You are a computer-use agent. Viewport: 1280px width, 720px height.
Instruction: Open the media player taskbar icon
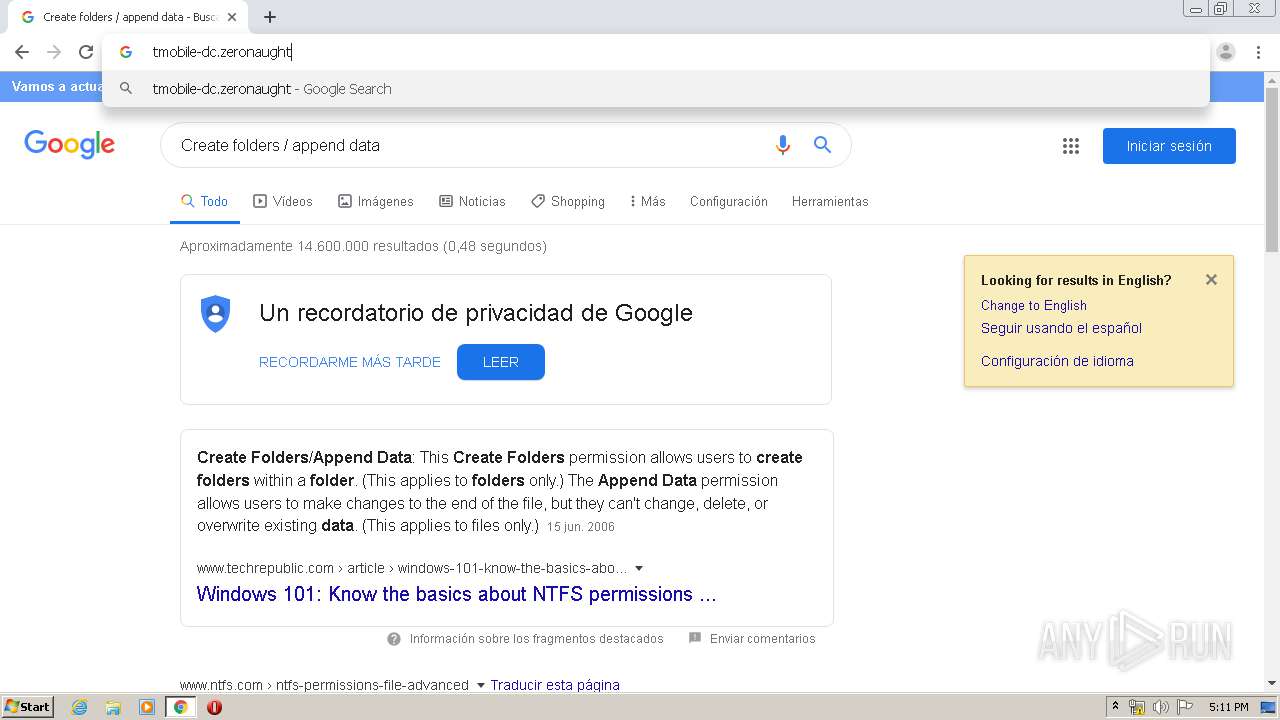click(x=147, y=707)
